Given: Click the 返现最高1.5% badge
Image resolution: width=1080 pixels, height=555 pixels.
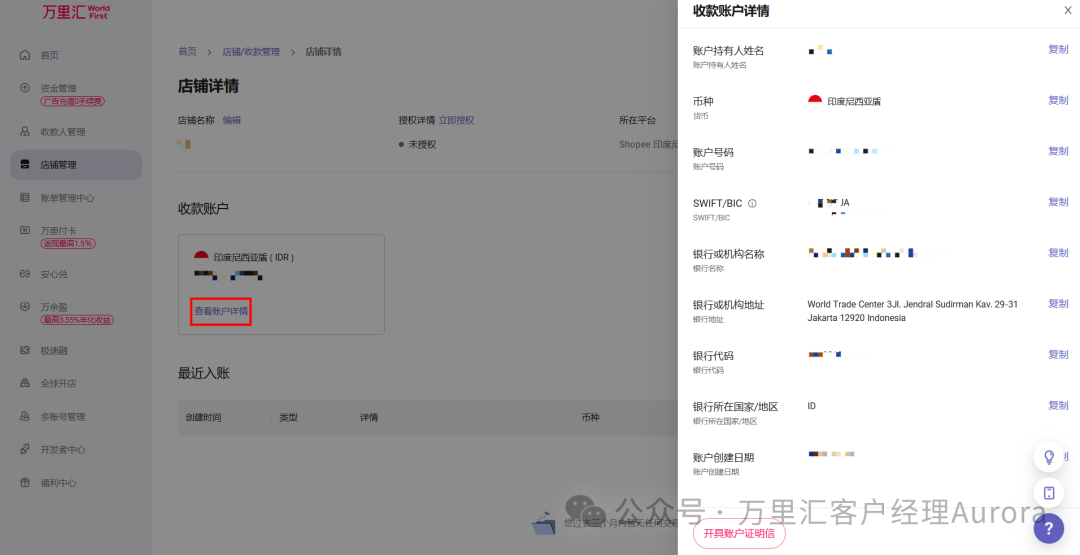Looking at the screenshot, I should [x=68, y=244].
